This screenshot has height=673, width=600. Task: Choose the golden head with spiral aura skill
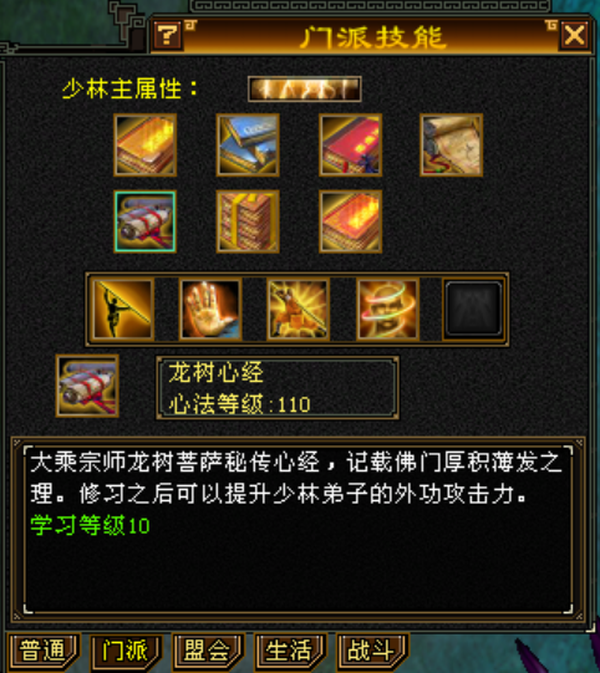click(x=388, y=309)
